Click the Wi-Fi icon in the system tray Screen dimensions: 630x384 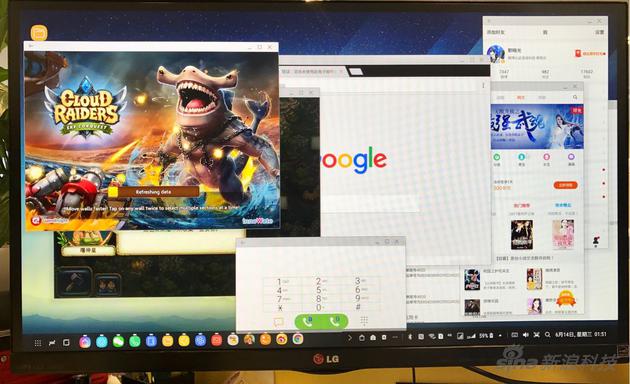point(432,336)
